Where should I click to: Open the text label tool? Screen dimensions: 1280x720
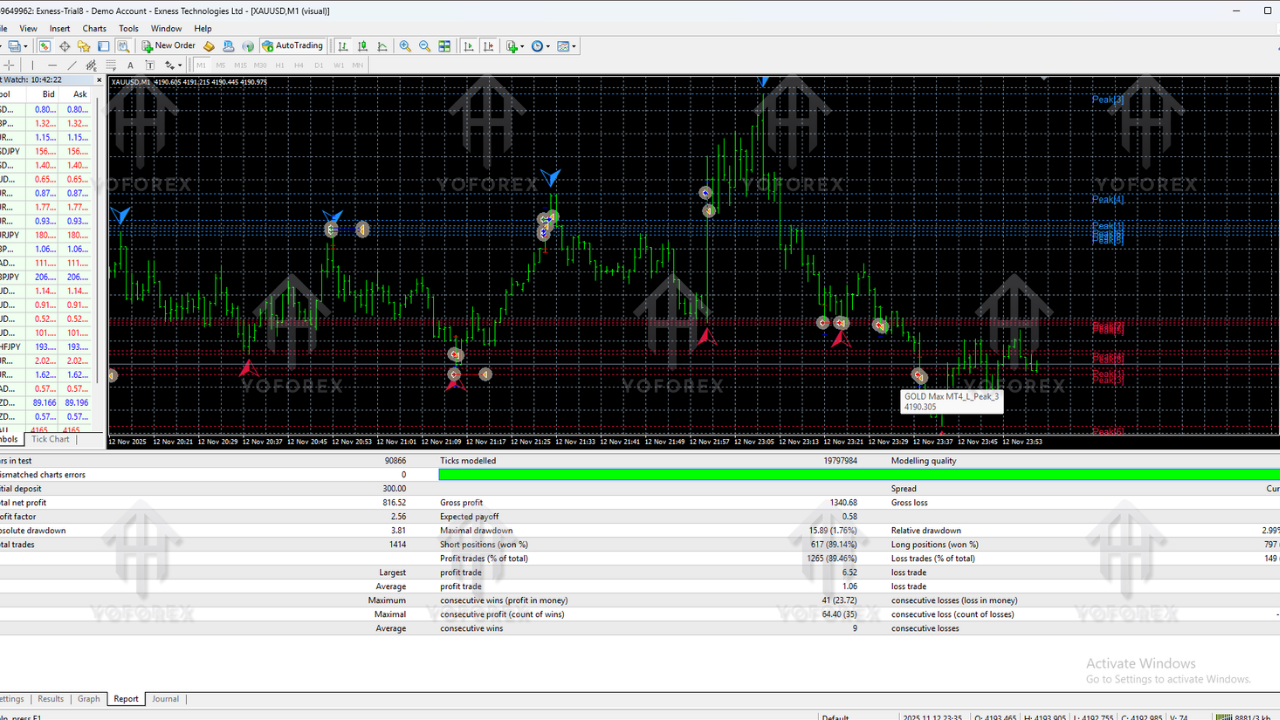coord(150,65)
